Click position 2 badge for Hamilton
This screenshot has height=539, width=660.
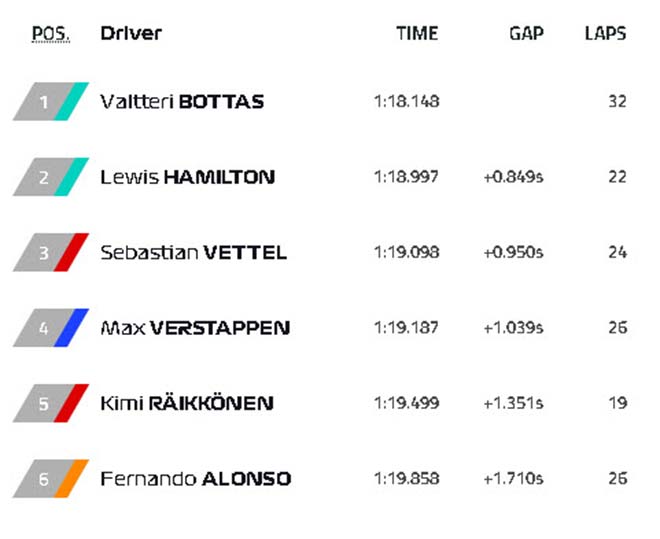coord(51,177)
